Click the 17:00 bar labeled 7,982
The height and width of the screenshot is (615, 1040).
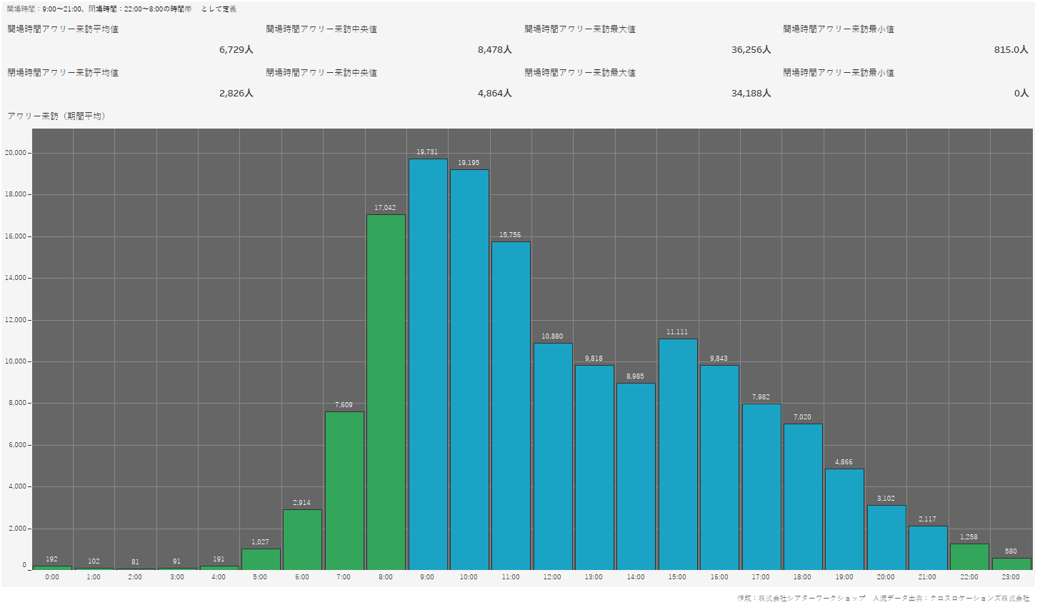(761, 487)
